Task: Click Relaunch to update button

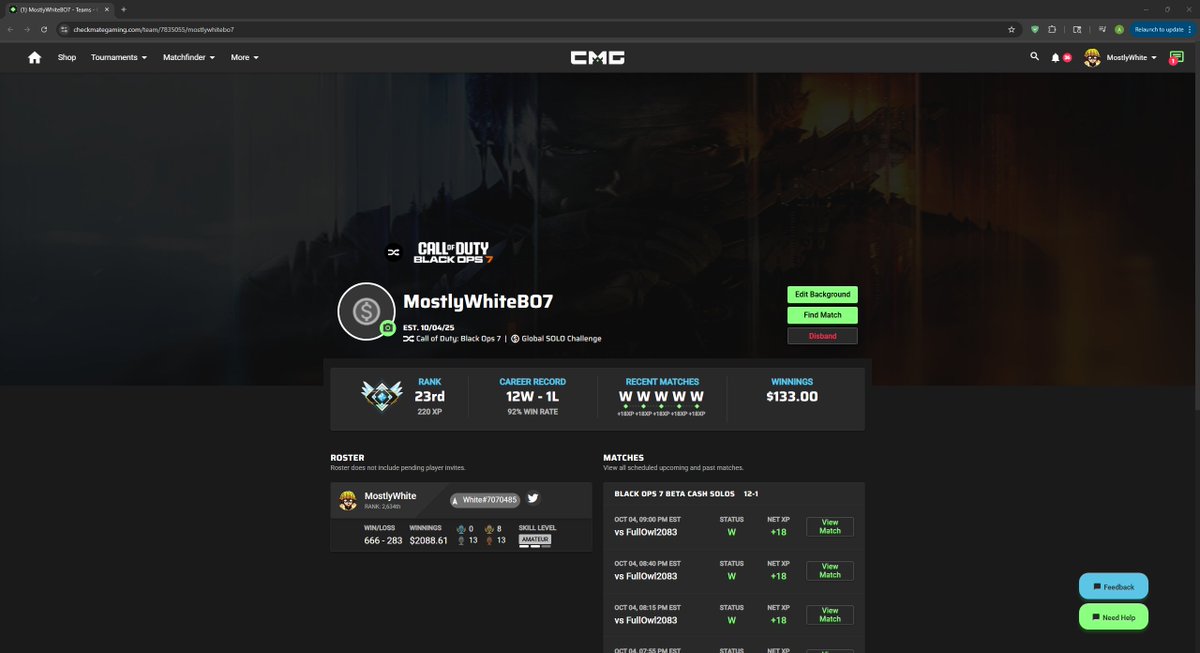Action: [x=1162, y=30]
